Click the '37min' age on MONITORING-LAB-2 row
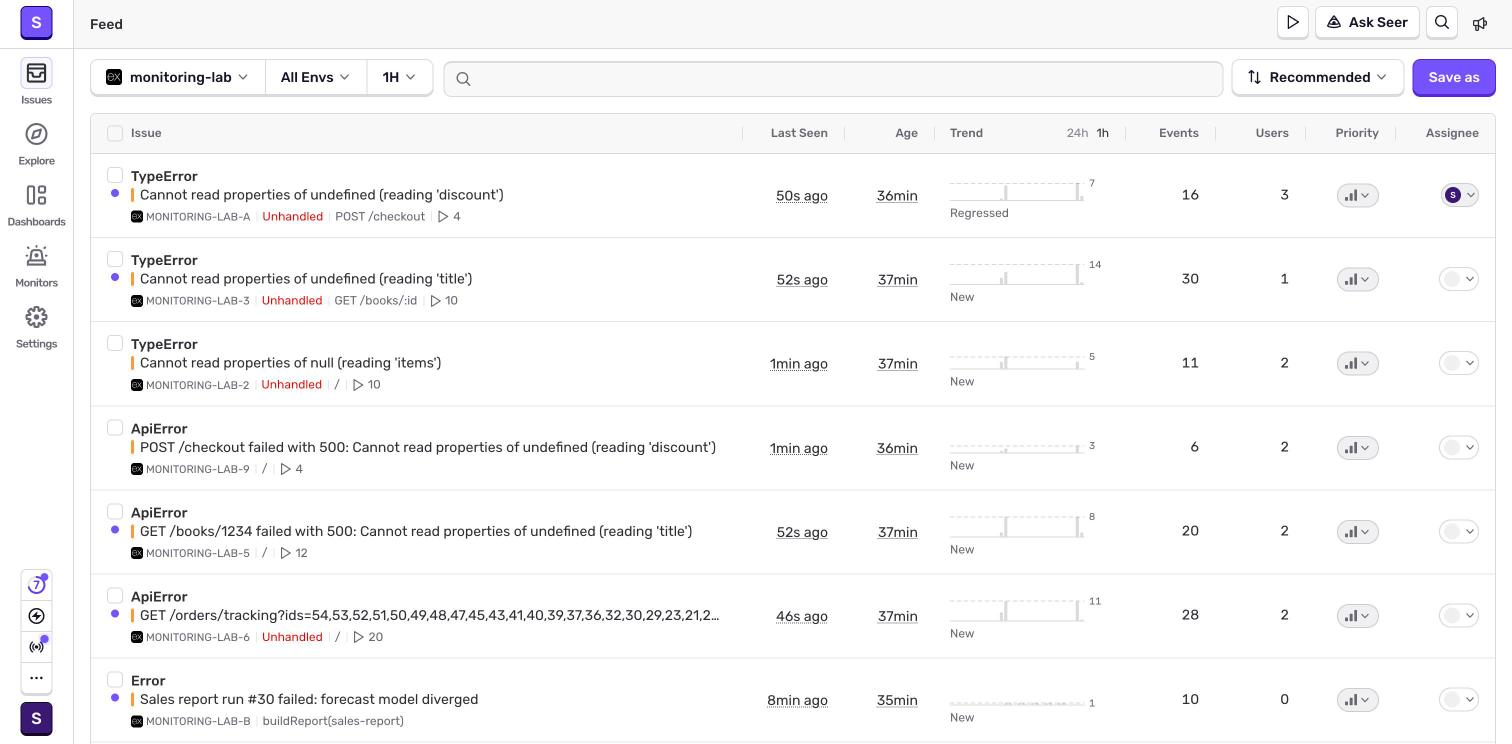 click(897, 364)
